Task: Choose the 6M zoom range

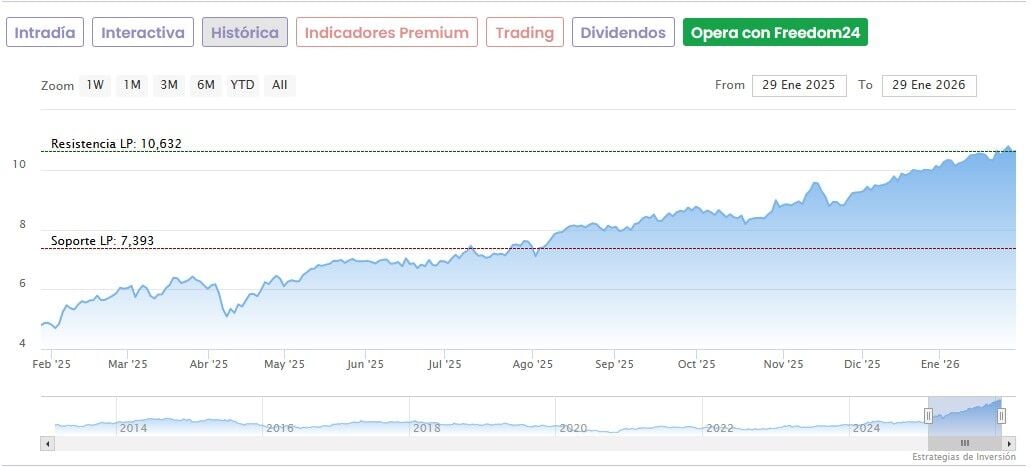Action: point(206,85)
